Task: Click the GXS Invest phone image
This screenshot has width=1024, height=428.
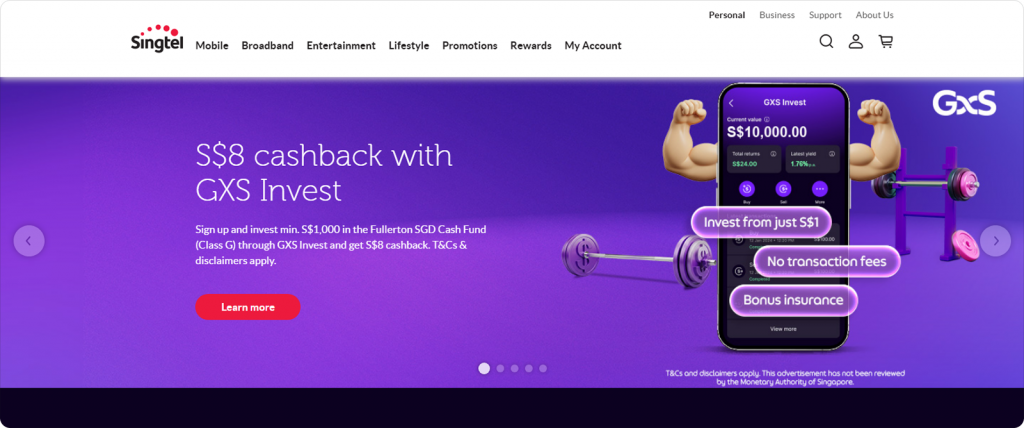Action: point(783,217)
